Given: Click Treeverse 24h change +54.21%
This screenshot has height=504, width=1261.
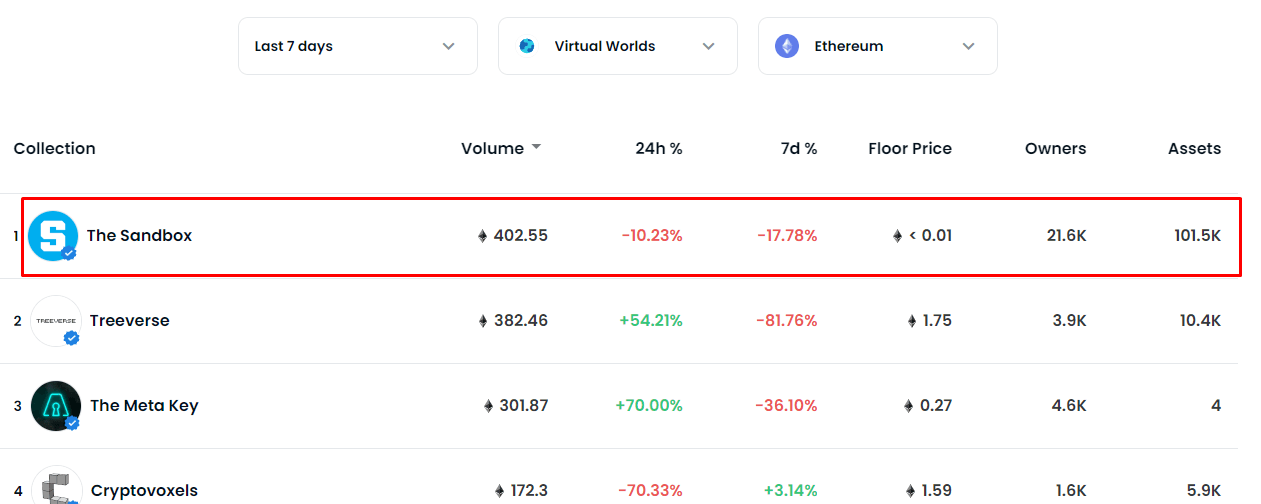Looking at the screenshot, I should click(x=651, y=321).
